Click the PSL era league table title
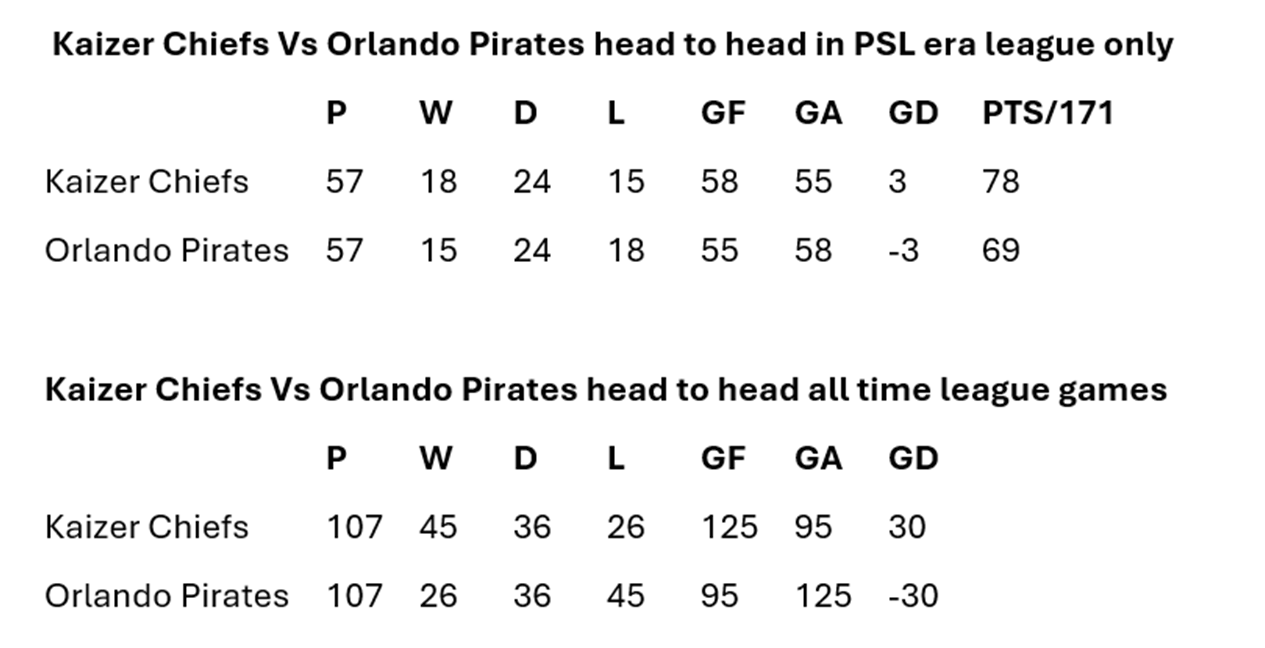Screen dimensions: 1265x648 click(x=612, y=45)
